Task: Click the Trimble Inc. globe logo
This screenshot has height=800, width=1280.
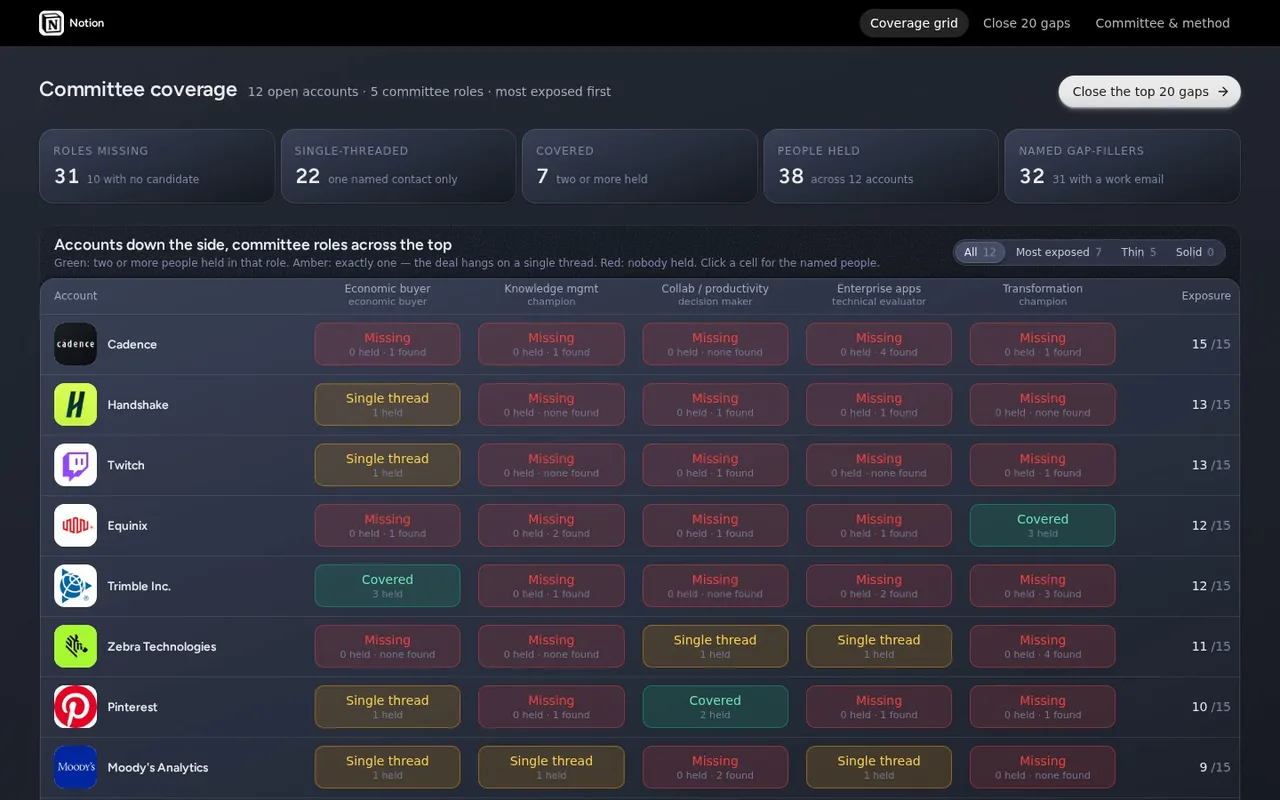Action: click(75, 586)
